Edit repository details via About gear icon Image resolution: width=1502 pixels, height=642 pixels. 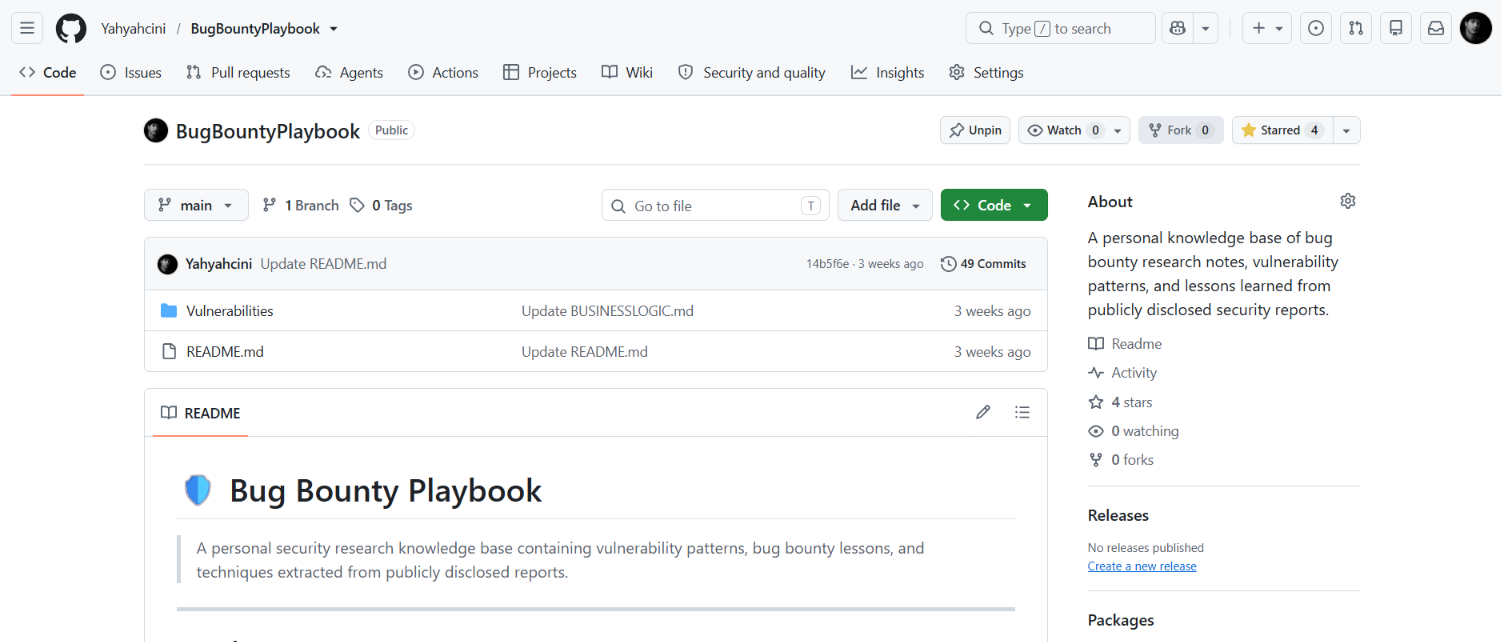coord(1348,201)
